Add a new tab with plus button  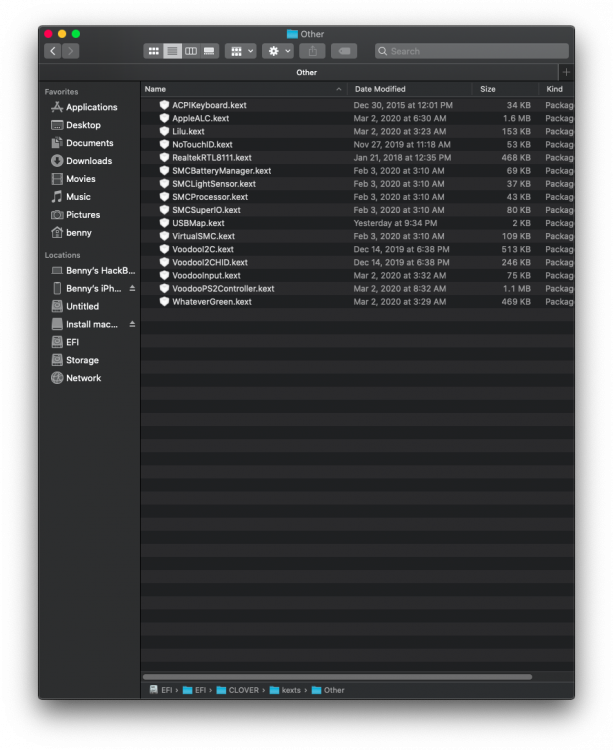[567, 72]
